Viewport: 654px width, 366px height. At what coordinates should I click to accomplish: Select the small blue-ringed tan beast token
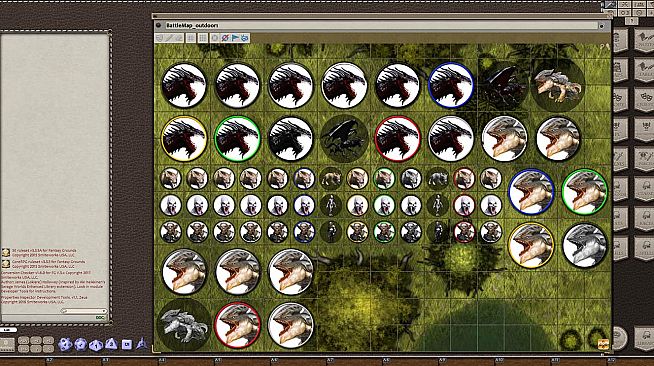304,178
